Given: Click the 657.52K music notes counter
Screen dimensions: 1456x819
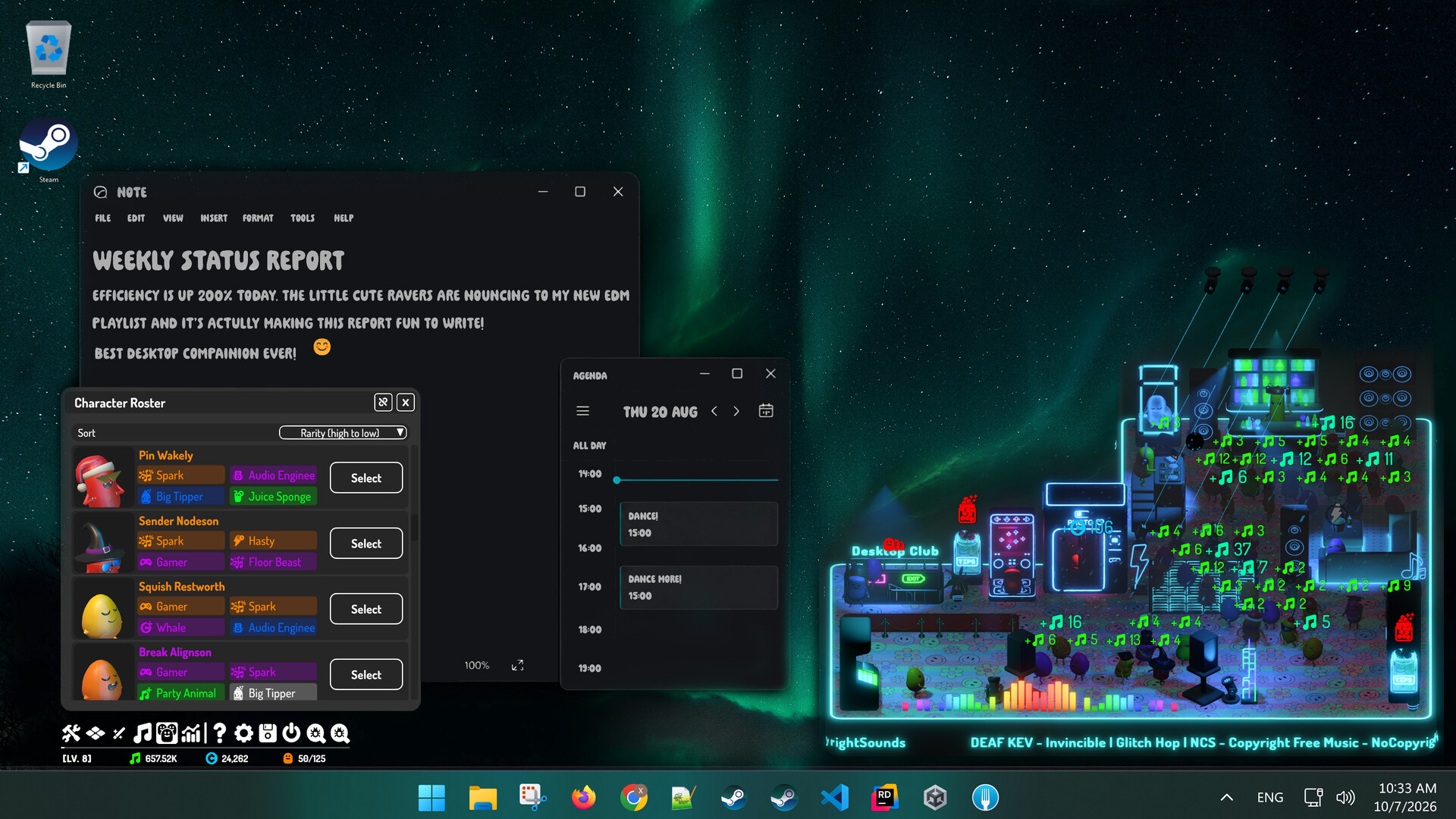Looking at the screenshot, I should (153, 758).
